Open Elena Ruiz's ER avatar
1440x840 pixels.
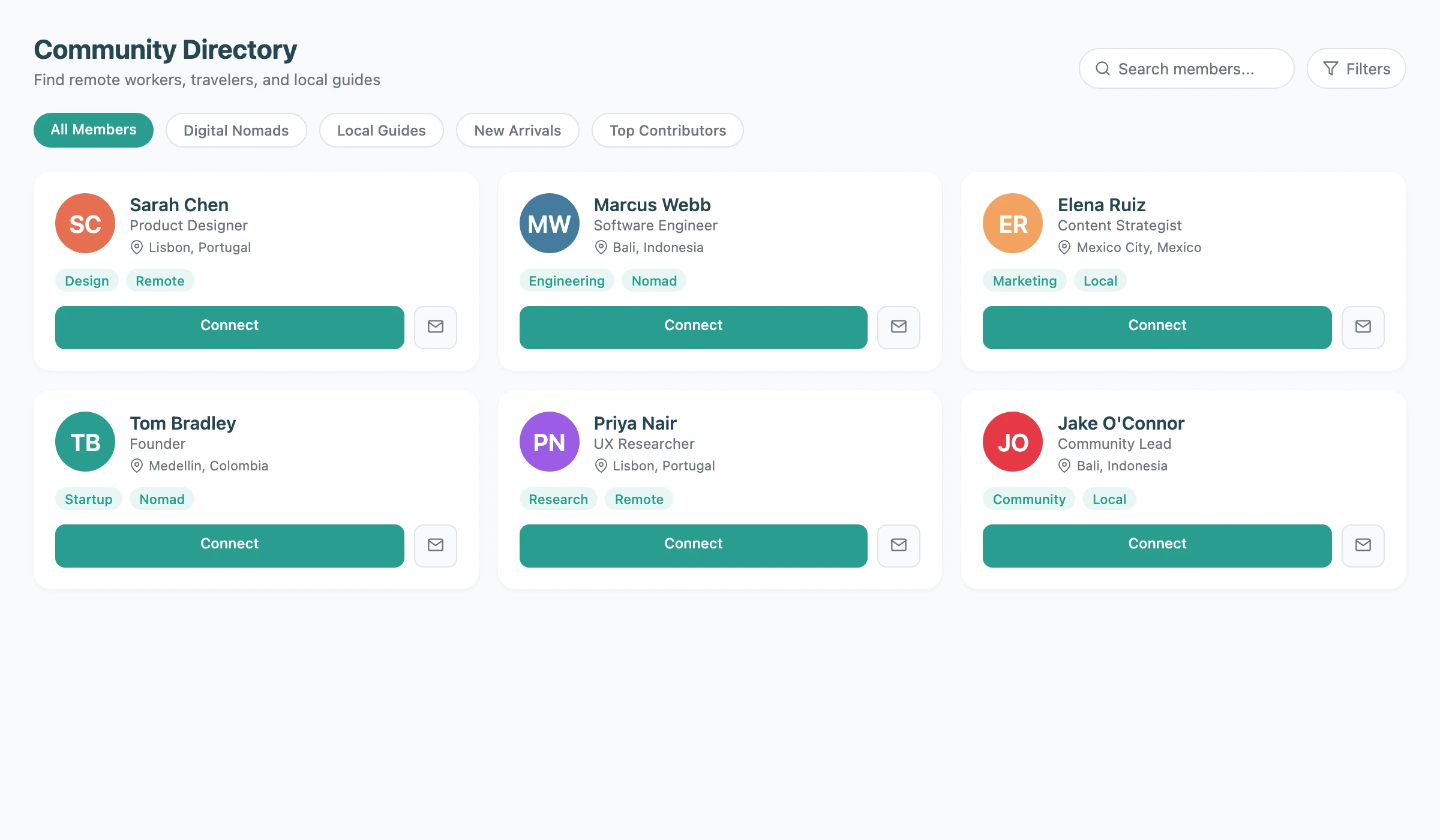pyautogui.click(x=1013, y=223)
